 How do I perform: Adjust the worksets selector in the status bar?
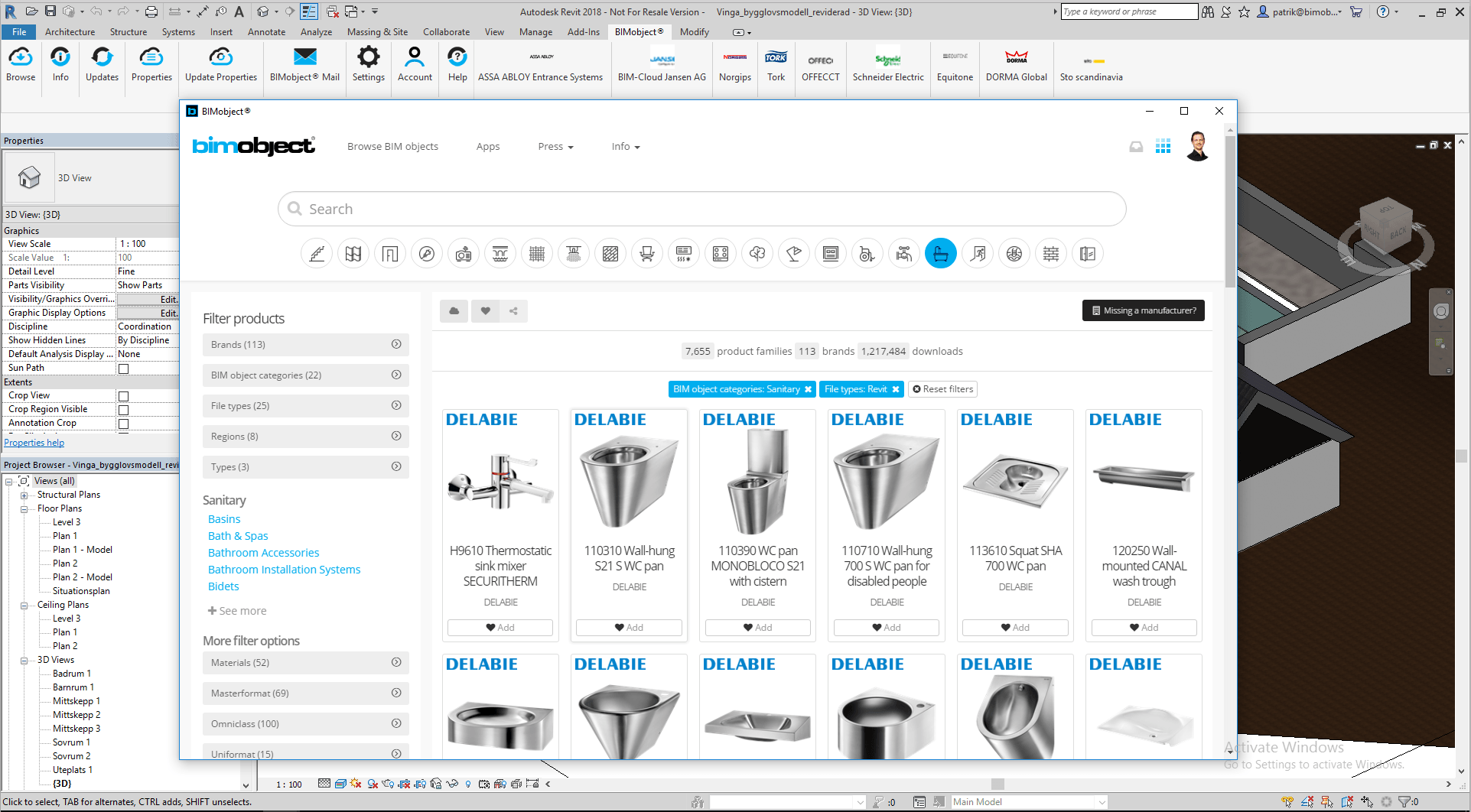788,801
